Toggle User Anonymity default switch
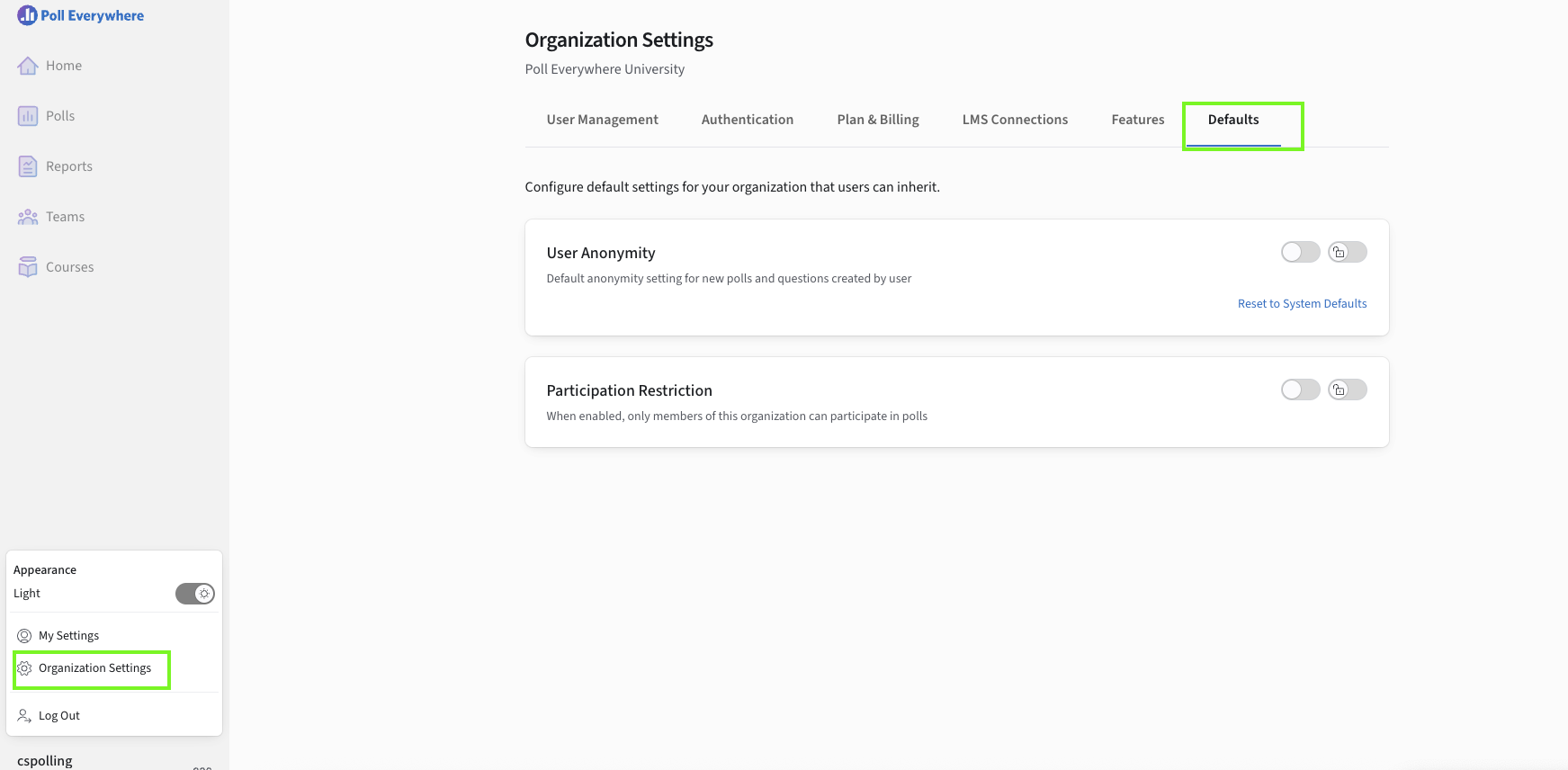This screenshot has width=1568, height=770. [1300, 252]
